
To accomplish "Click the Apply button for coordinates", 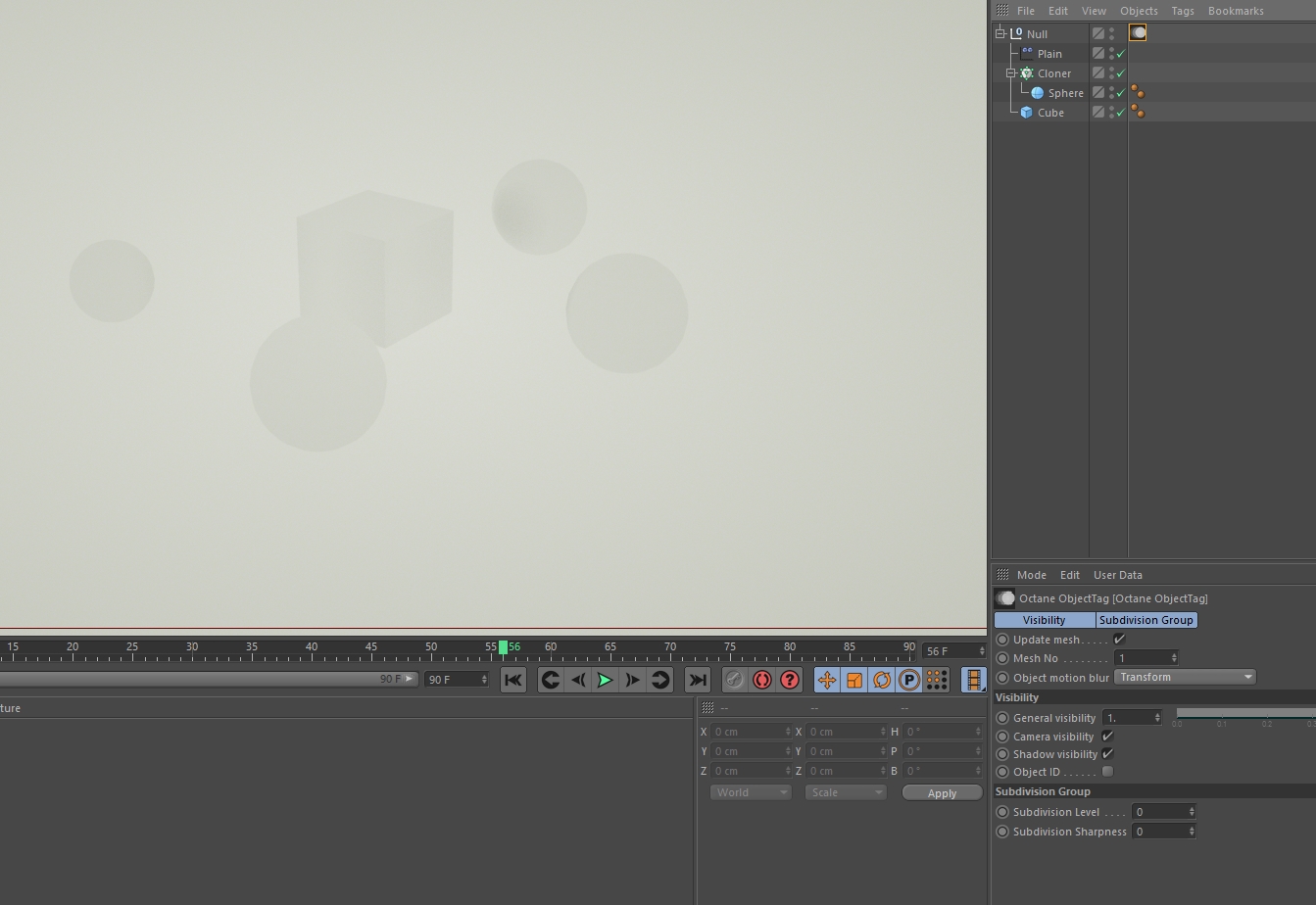I will [x=942, y=793].
